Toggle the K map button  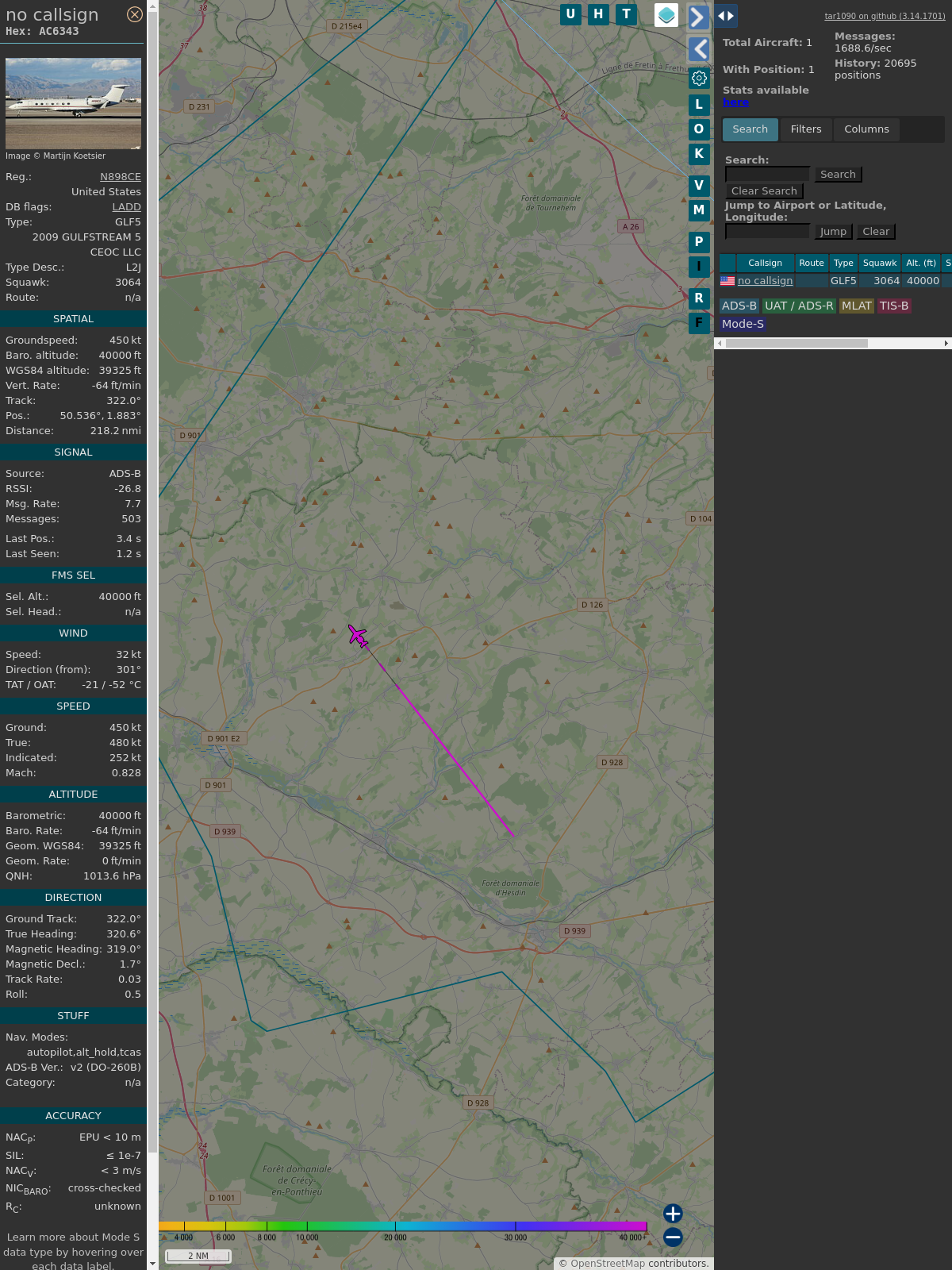pyautogui.click(x=699, y=154)
